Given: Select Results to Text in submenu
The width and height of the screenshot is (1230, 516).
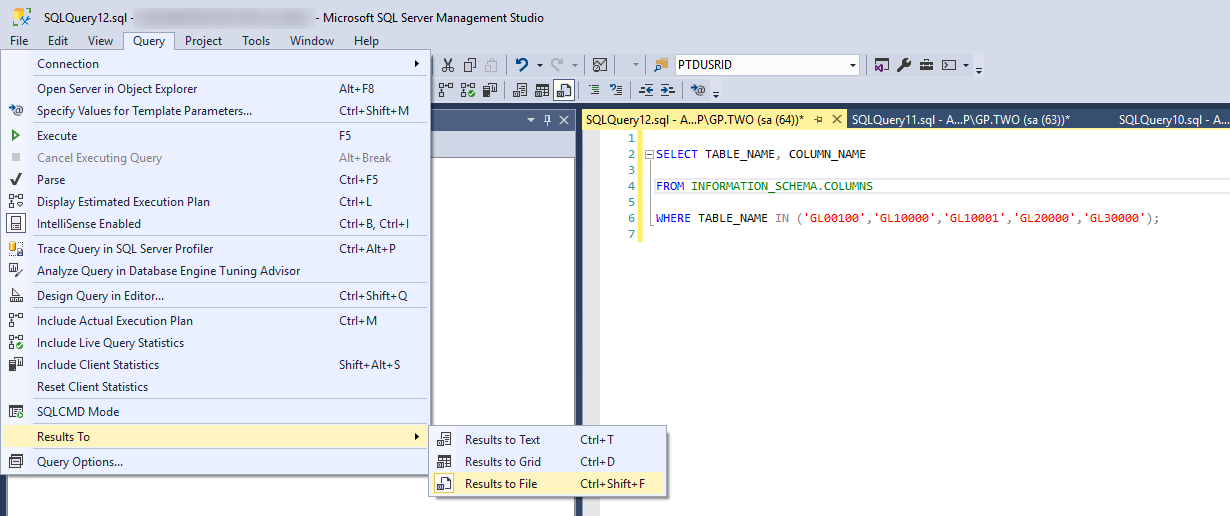Looking at the screenshot, I should tap(548, 440).
